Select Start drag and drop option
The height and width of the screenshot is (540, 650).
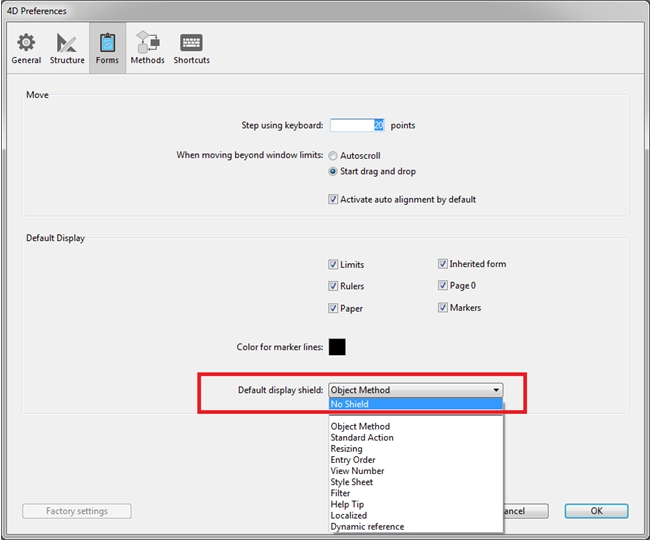tap(333, 171)
